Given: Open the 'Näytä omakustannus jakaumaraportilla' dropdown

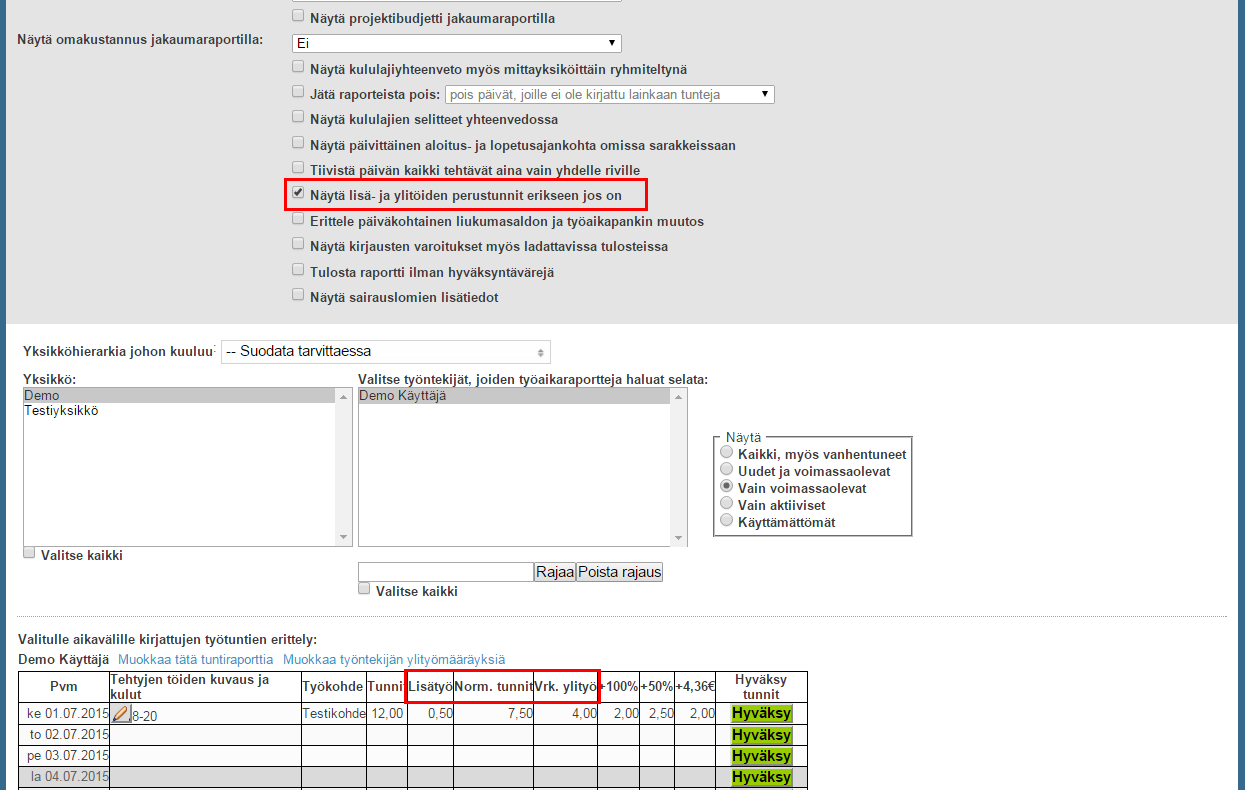Looking at the screenshot, I should 456,43.
